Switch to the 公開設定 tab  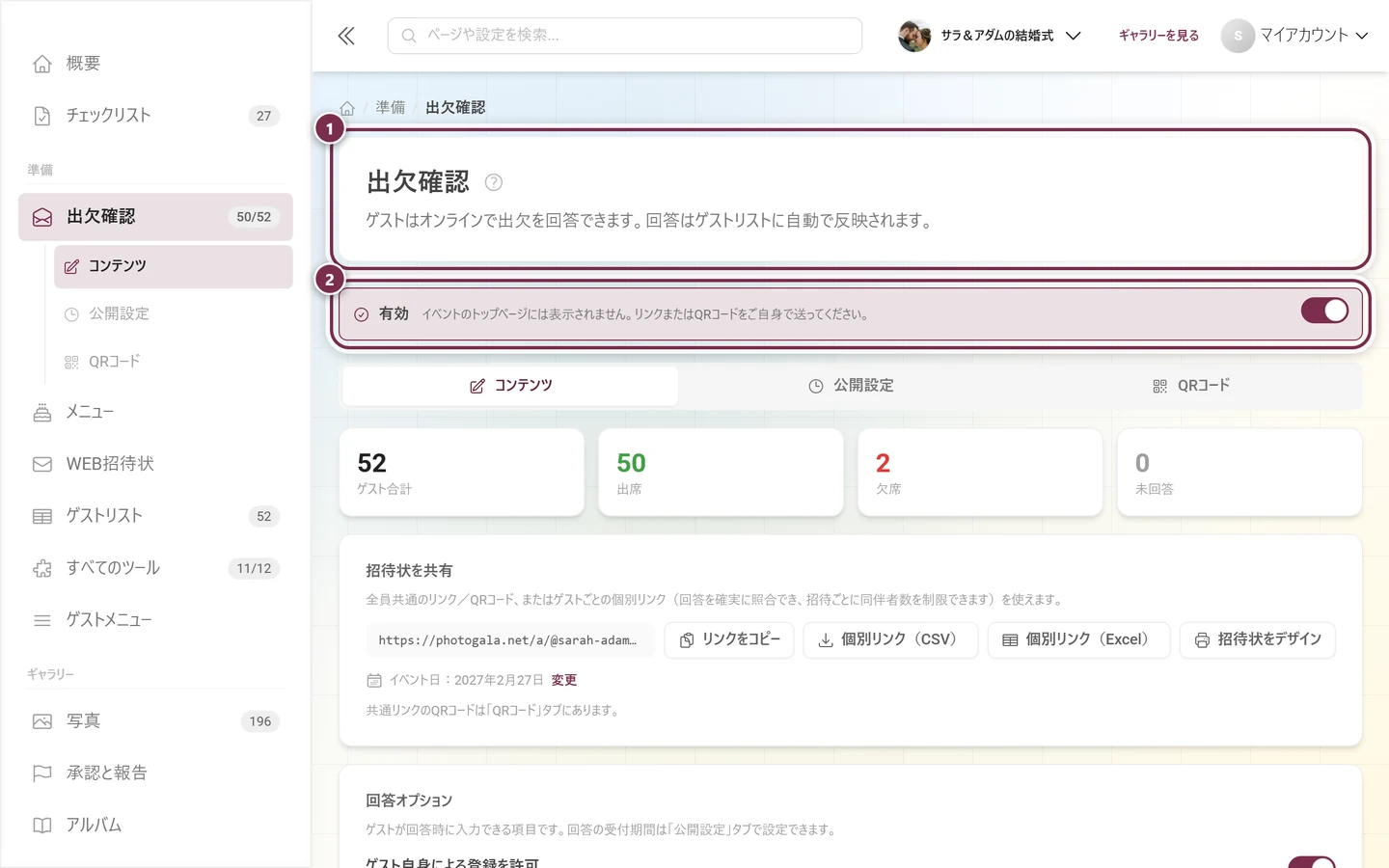click(x=851, y=386)
